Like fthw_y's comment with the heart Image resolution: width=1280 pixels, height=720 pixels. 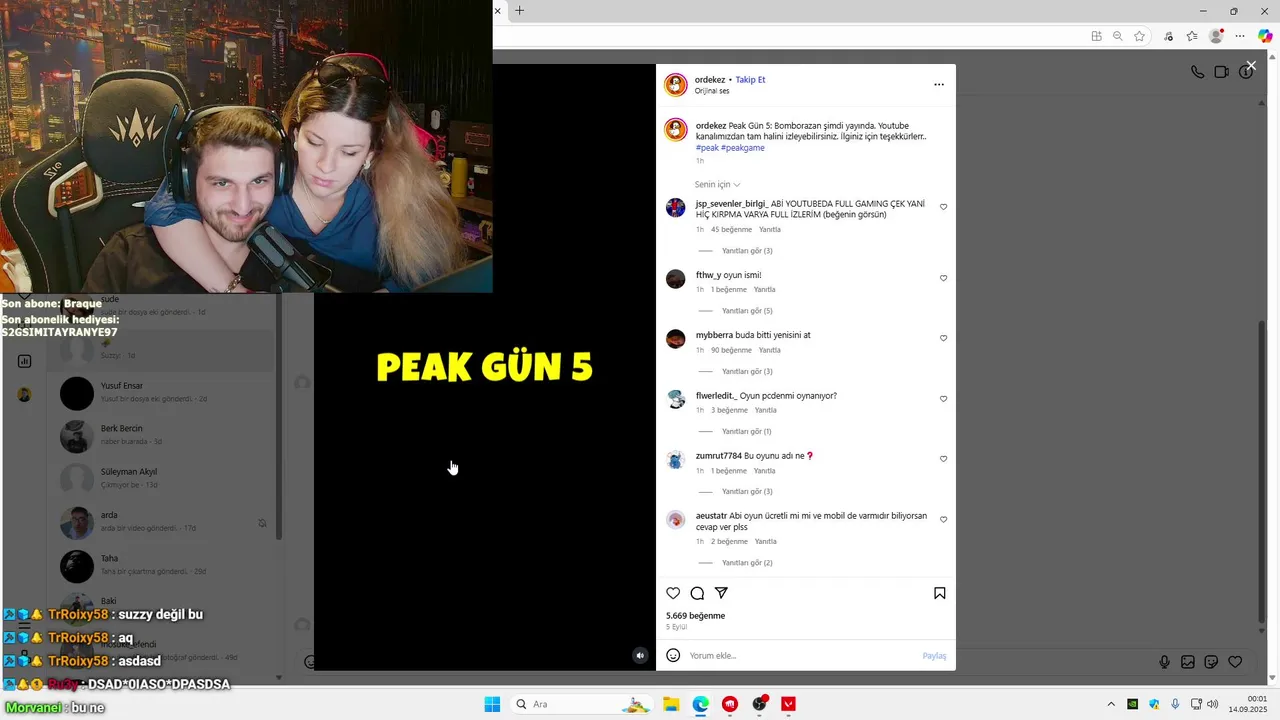pyautogui.click(x=943, y=278)
